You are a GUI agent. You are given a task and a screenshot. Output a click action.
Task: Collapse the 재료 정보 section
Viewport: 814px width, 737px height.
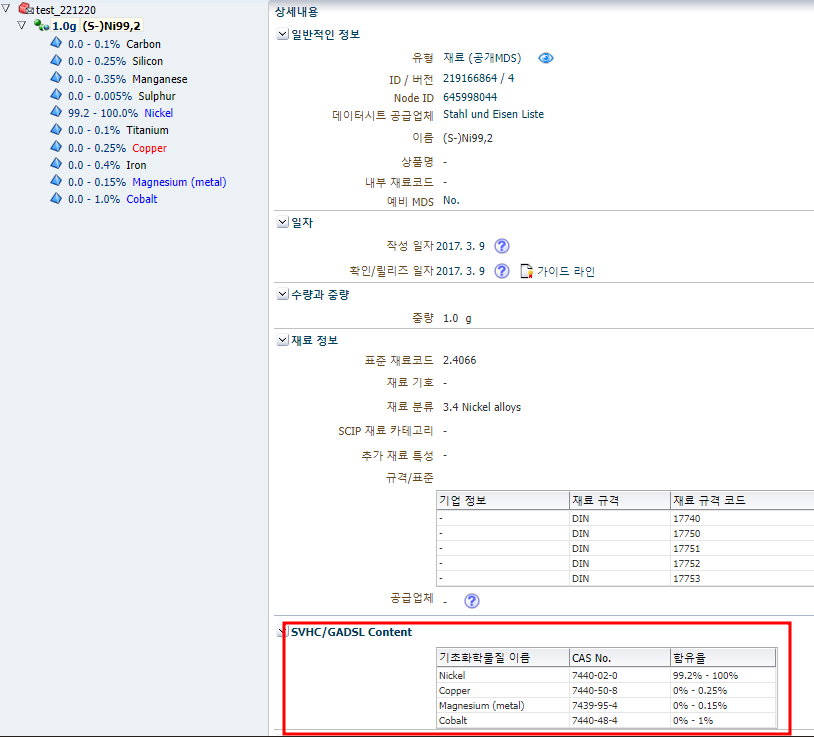coord(282,340)
